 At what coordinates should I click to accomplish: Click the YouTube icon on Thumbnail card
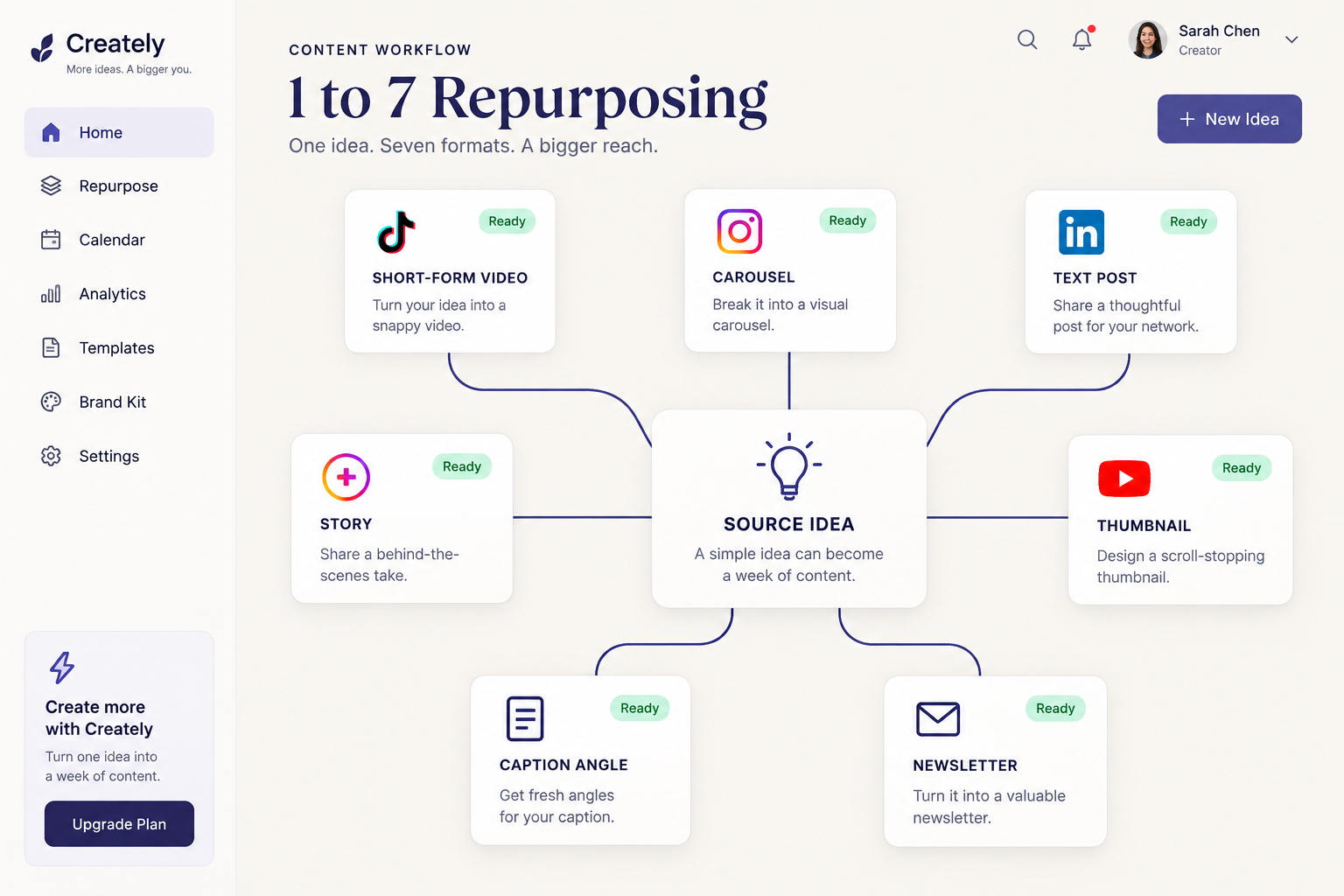click(x=1124, y=479)
